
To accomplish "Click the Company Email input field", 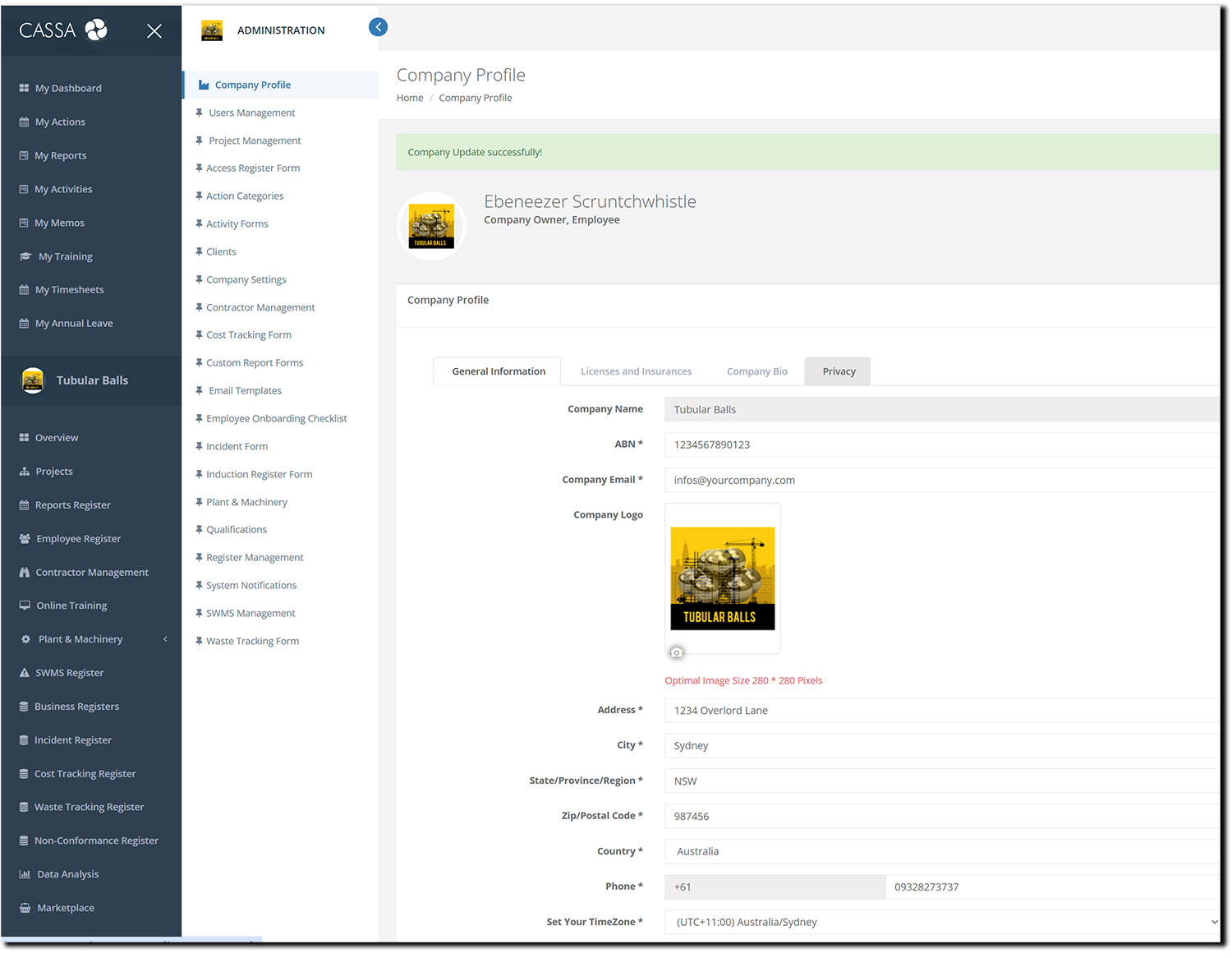I will (942, 480).
